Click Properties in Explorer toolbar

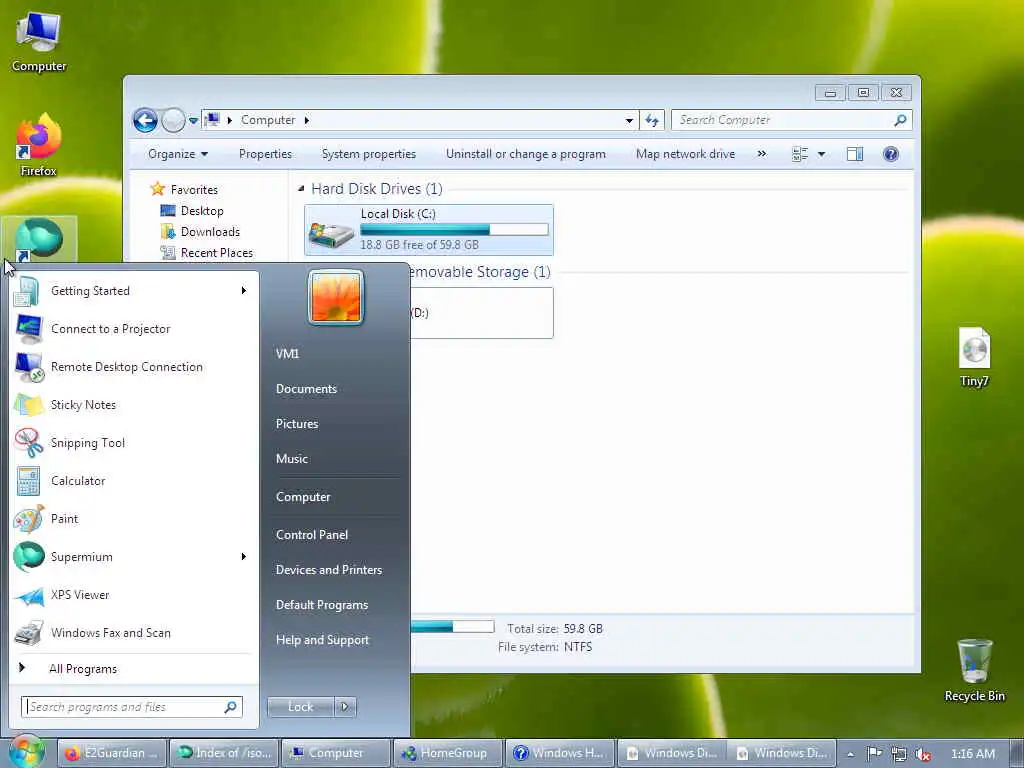coord(265,154)
